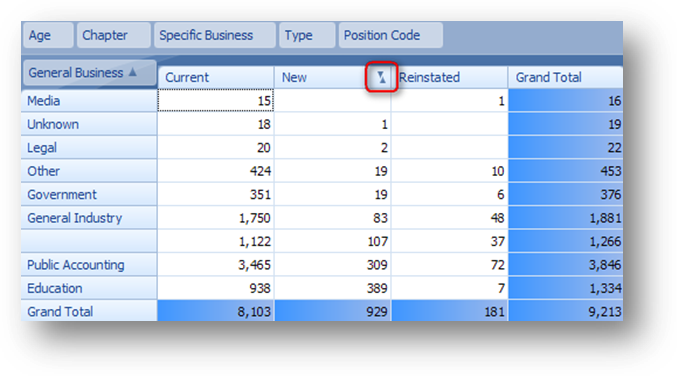The height and width of the screenshot is (376, 677).
Task: Click the Current column header
Action: (216, 77)
